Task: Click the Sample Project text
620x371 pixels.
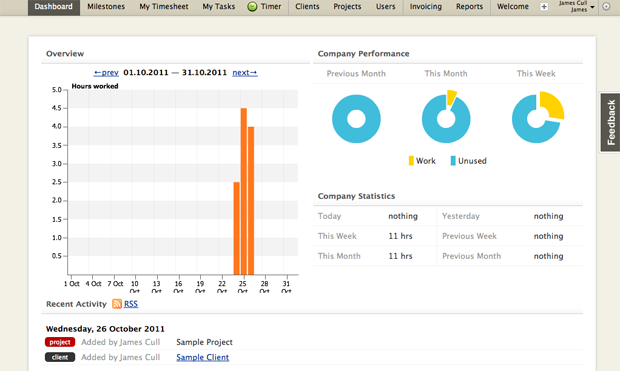Action: coord(204,342)
